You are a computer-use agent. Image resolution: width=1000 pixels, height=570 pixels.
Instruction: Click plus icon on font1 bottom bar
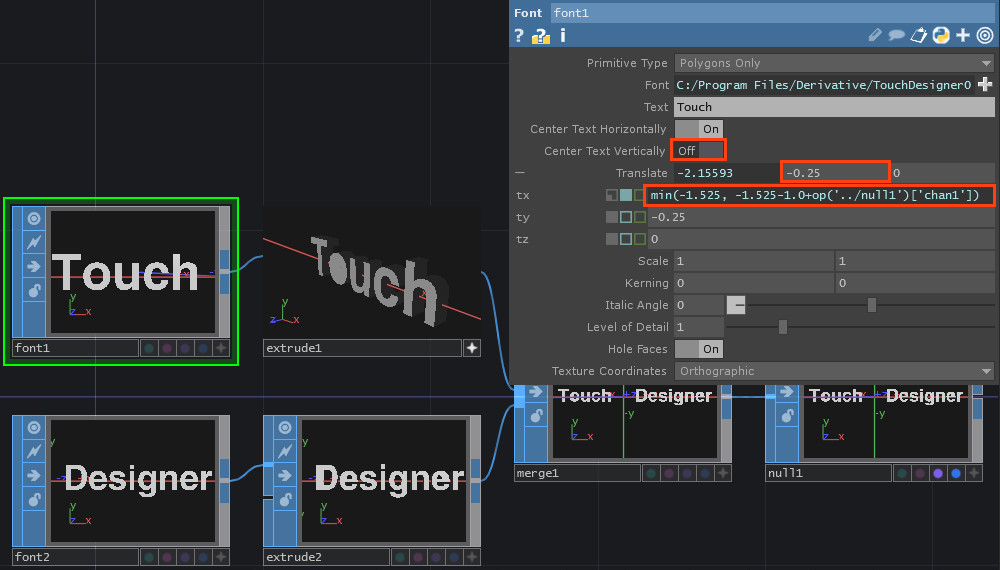(221, 347)
